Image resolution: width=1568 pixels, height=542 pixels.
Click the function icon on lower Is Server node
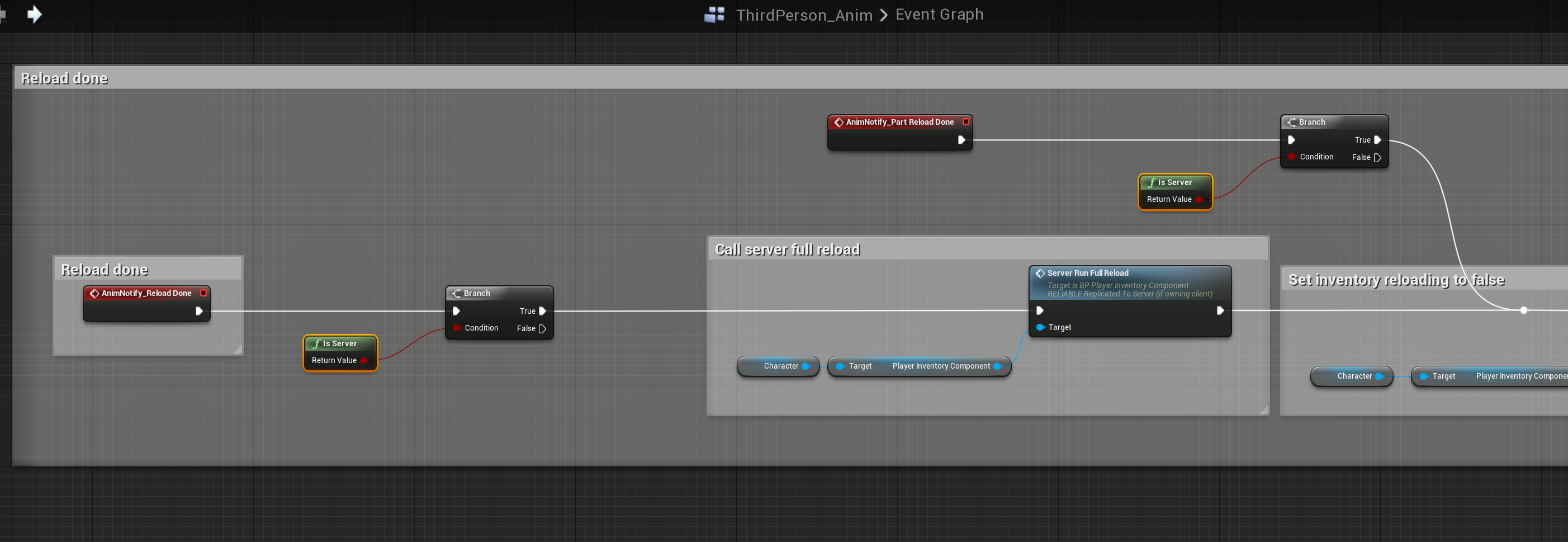pyautogui.click(x=316, y=343)
